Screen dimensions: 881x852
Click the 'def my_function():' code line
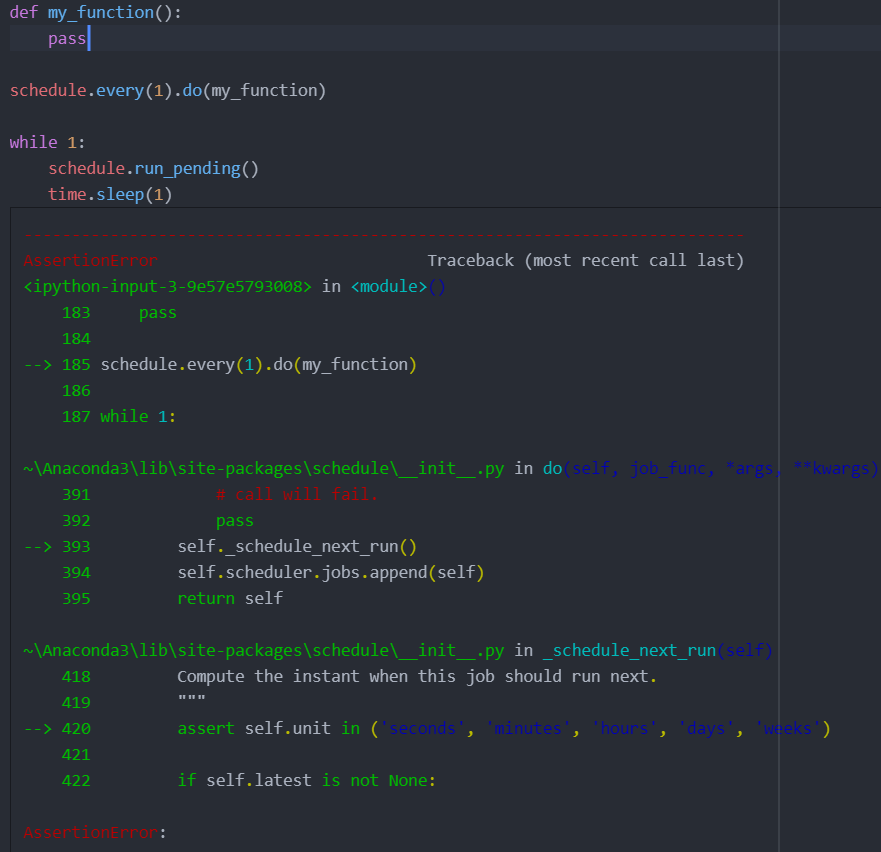[96, 12]
